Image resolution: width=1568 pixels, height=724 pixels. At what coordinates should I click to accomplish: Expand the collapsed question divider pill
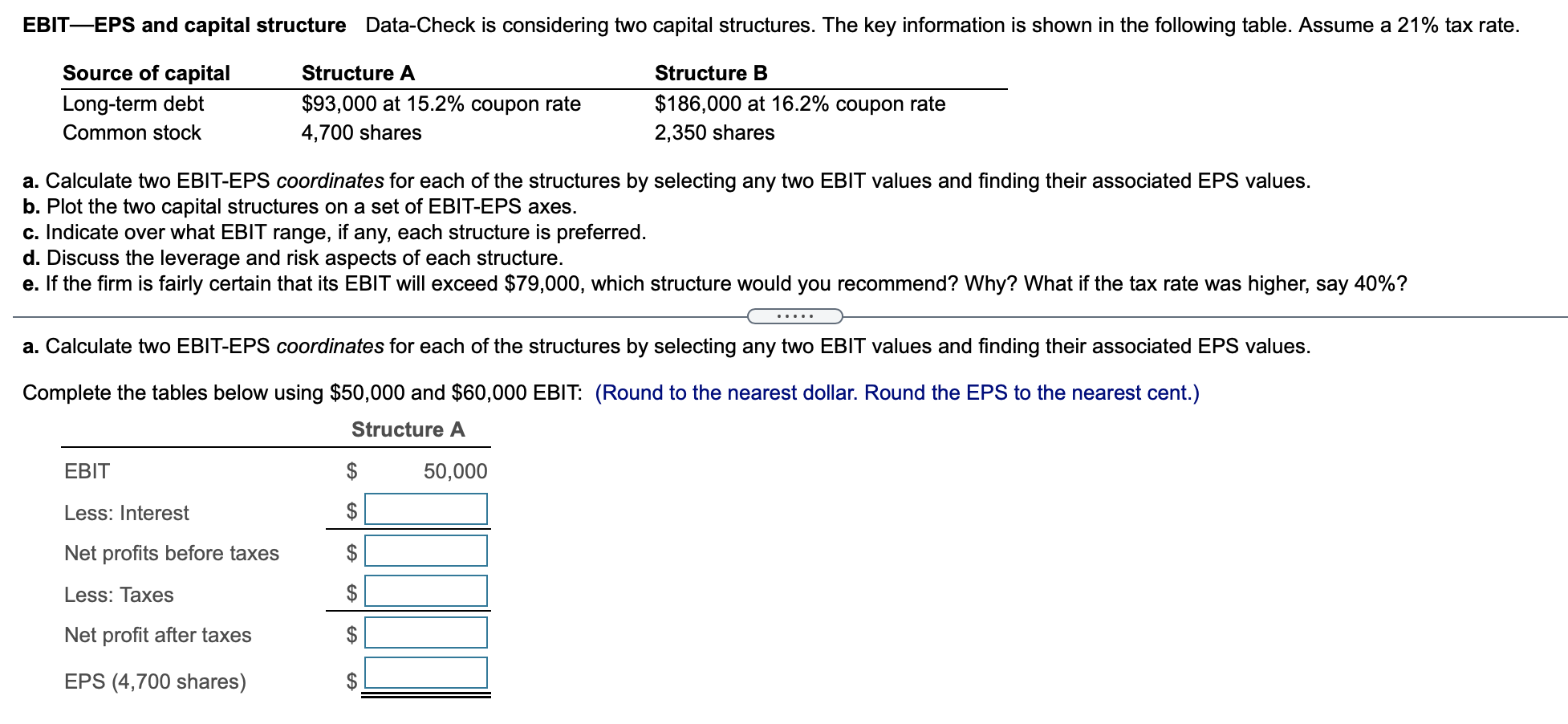pos(794,317)
